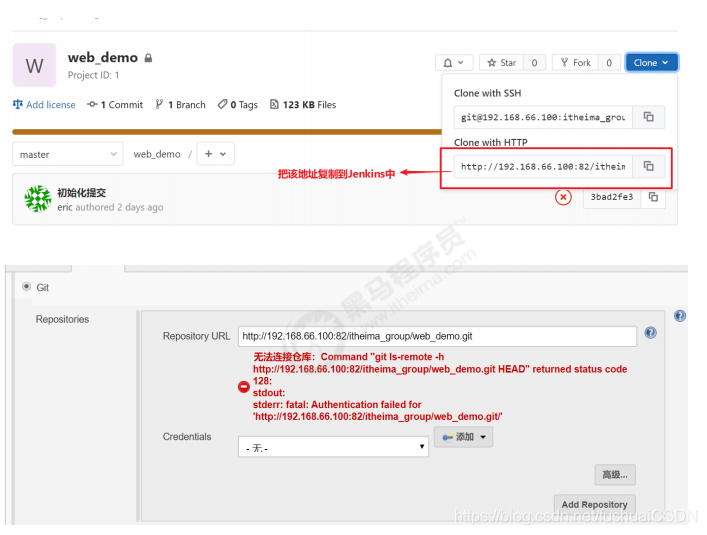The height and width of the screenshot is (535, 707).
Task: Copy the HTTP clone URL
Action: 648,166
